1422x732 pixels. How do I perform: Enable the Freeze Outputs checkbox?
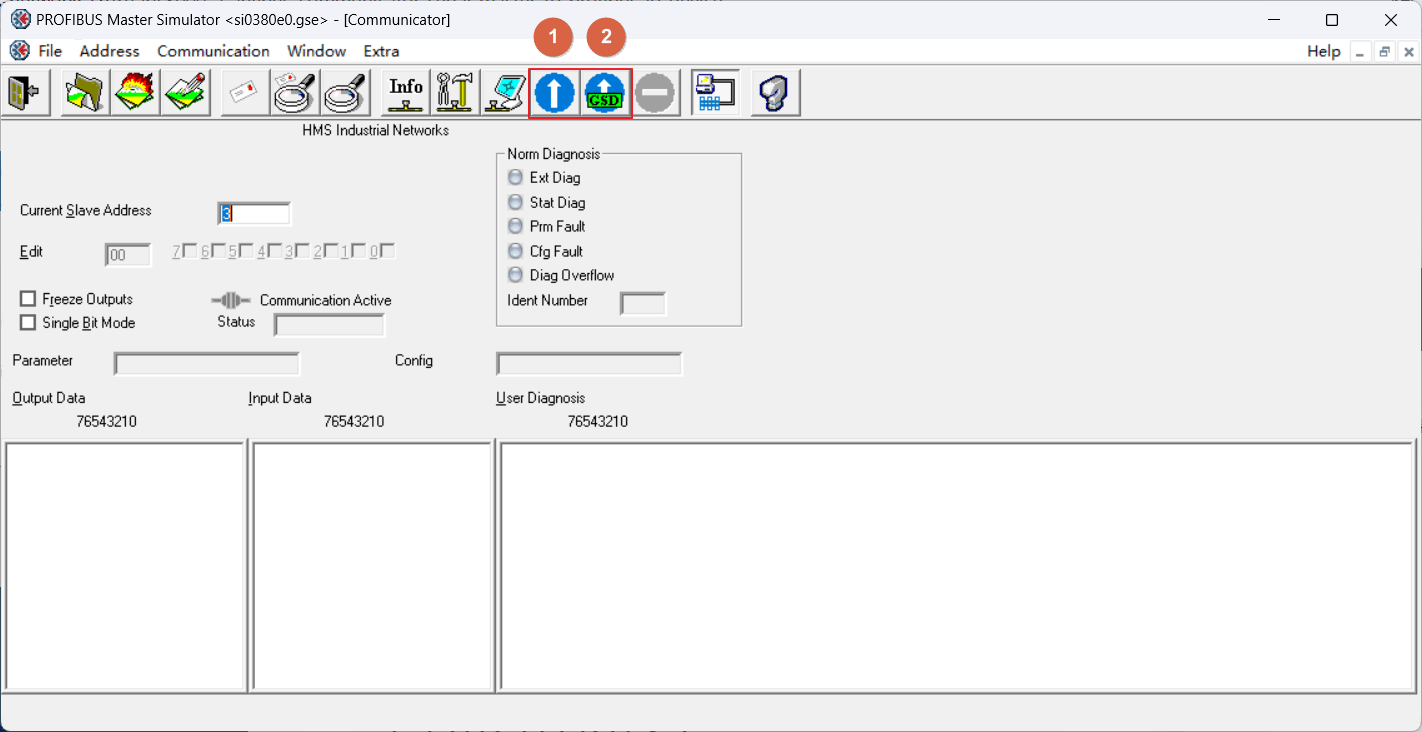pyautogui.click(x=28, y=299)
